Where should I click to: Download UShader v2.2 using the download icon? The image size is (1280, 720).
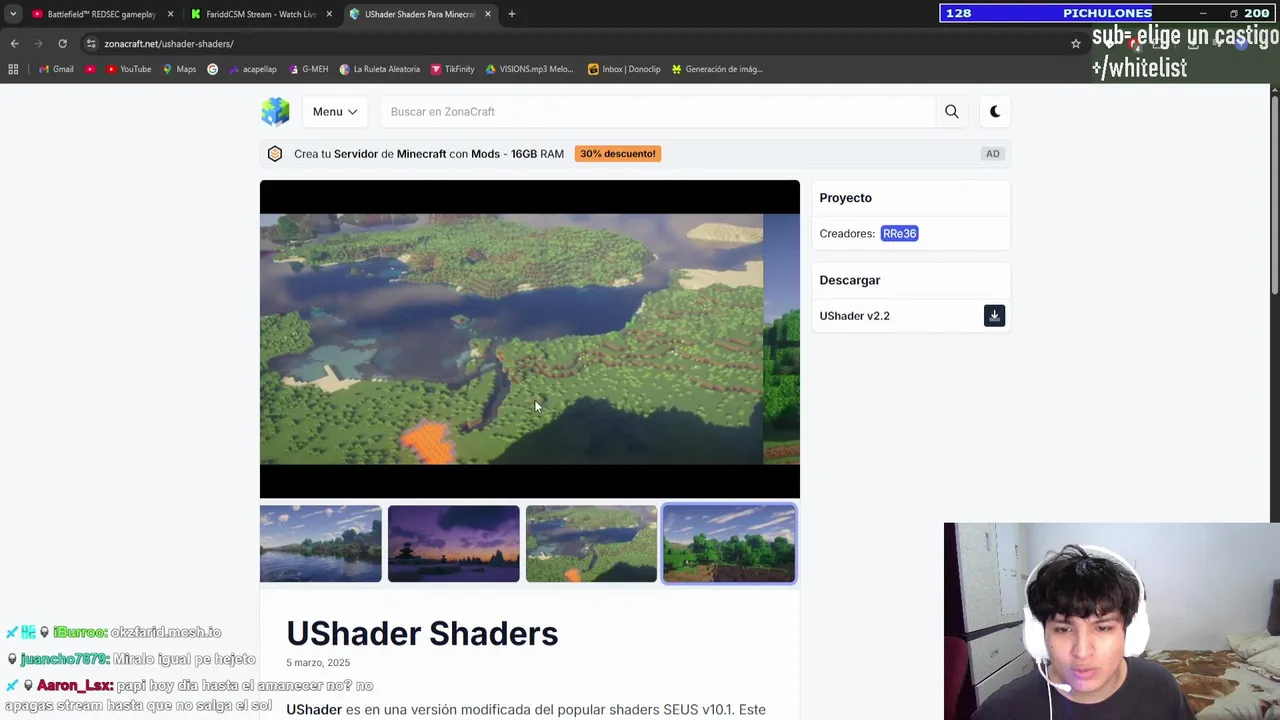click(994, 316)
